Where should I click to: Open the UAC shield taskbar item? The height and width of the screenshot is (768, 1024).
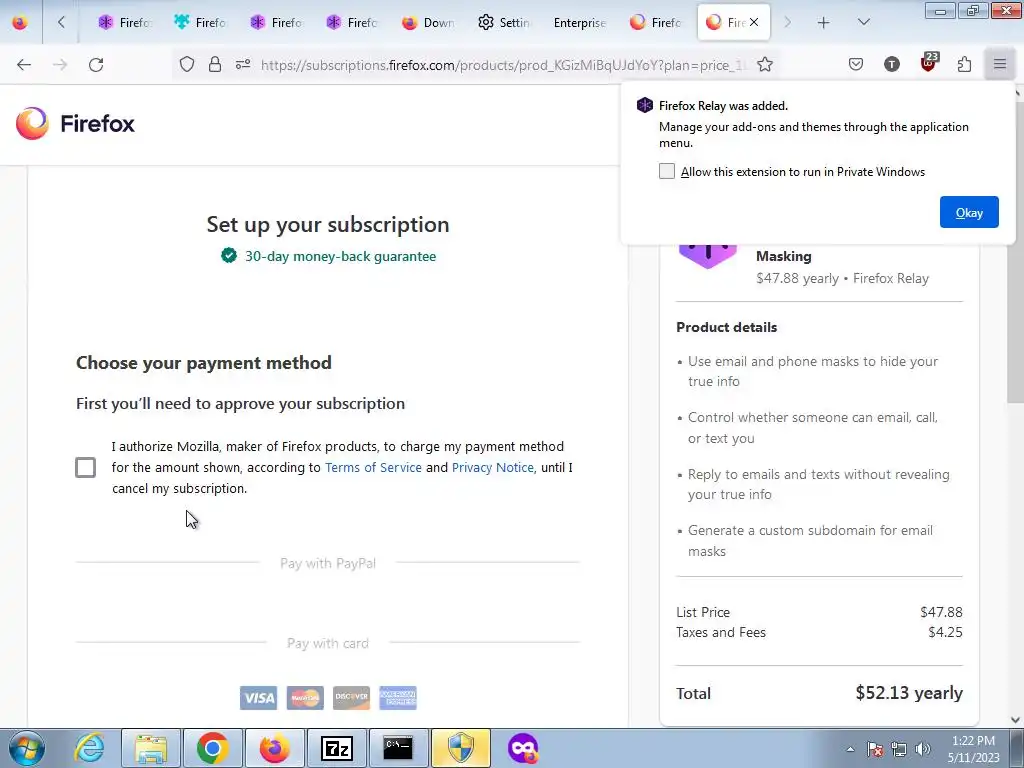pyautogui.click(x=460, y=748)
